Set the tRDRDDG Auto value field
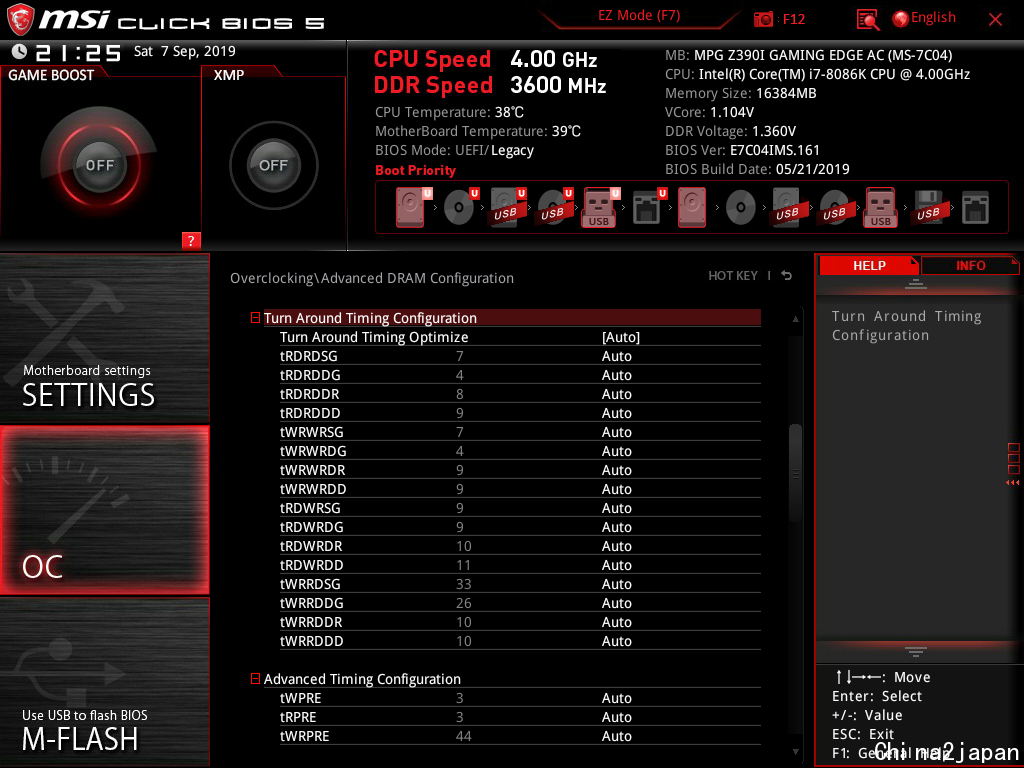The image size is (1024, 768). tap(616, 375)
